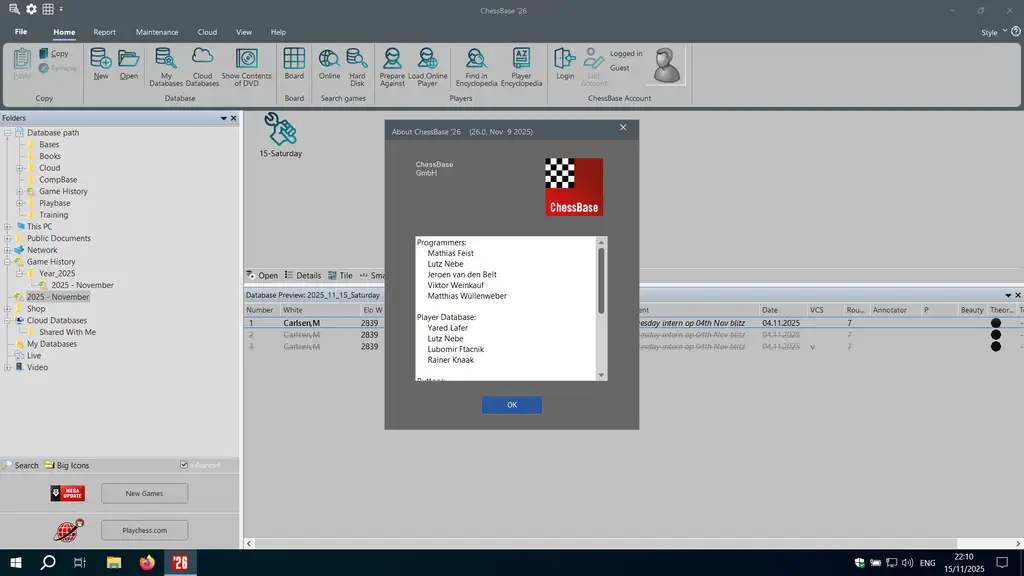
Task: Collapse the Year_2025 tree node
Action: click(x=19, y=273)
